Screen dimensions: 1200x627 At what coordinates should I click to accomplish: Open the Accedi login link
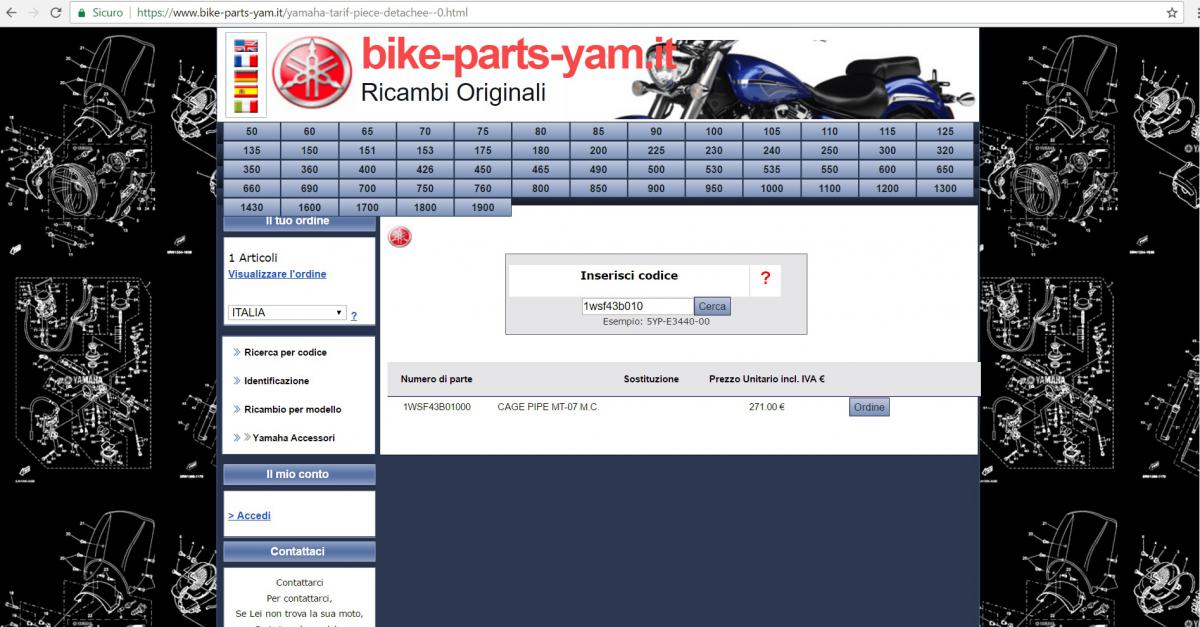tap(249, 516)
